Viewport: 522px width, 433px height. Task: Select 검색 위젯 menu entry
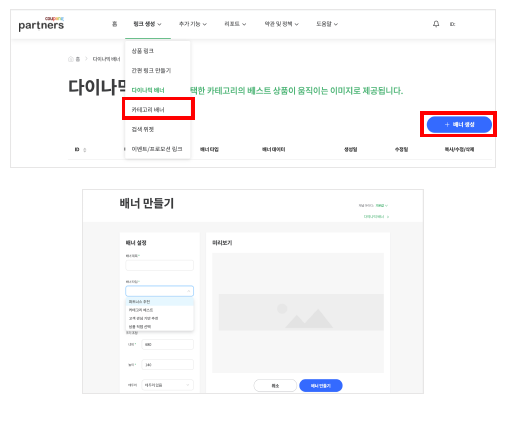click(x=143, y=129)
